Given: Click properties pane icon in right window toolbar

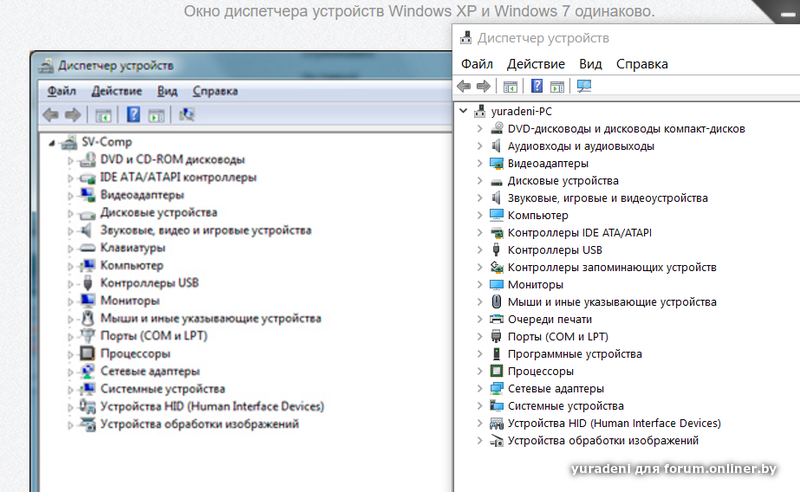Looking at the screenshot, I should coord(557,87).
